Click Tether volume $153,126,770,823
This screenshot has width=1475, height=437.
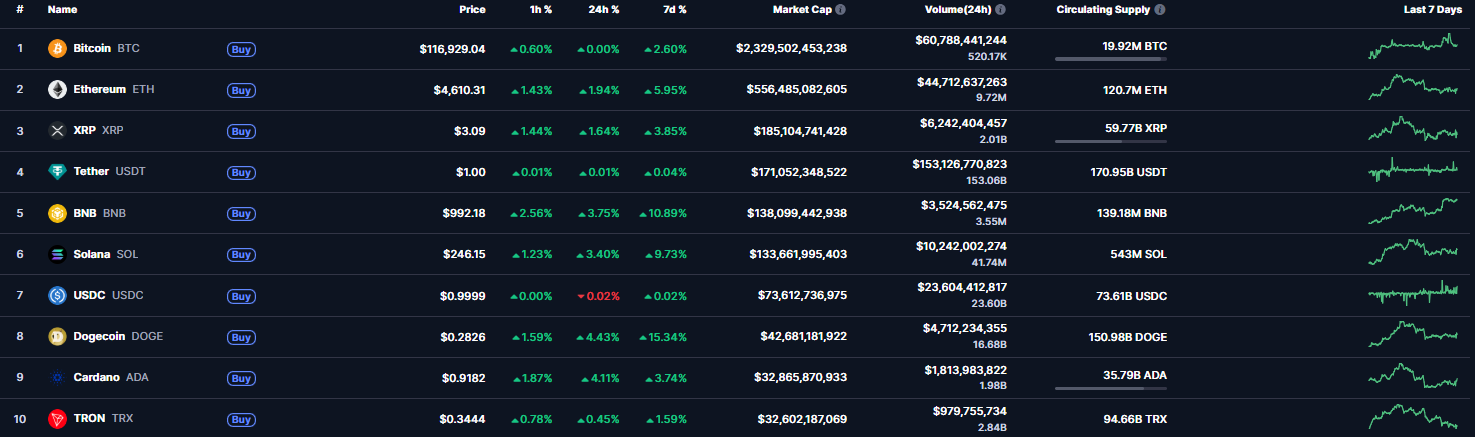tap(959, 164)
